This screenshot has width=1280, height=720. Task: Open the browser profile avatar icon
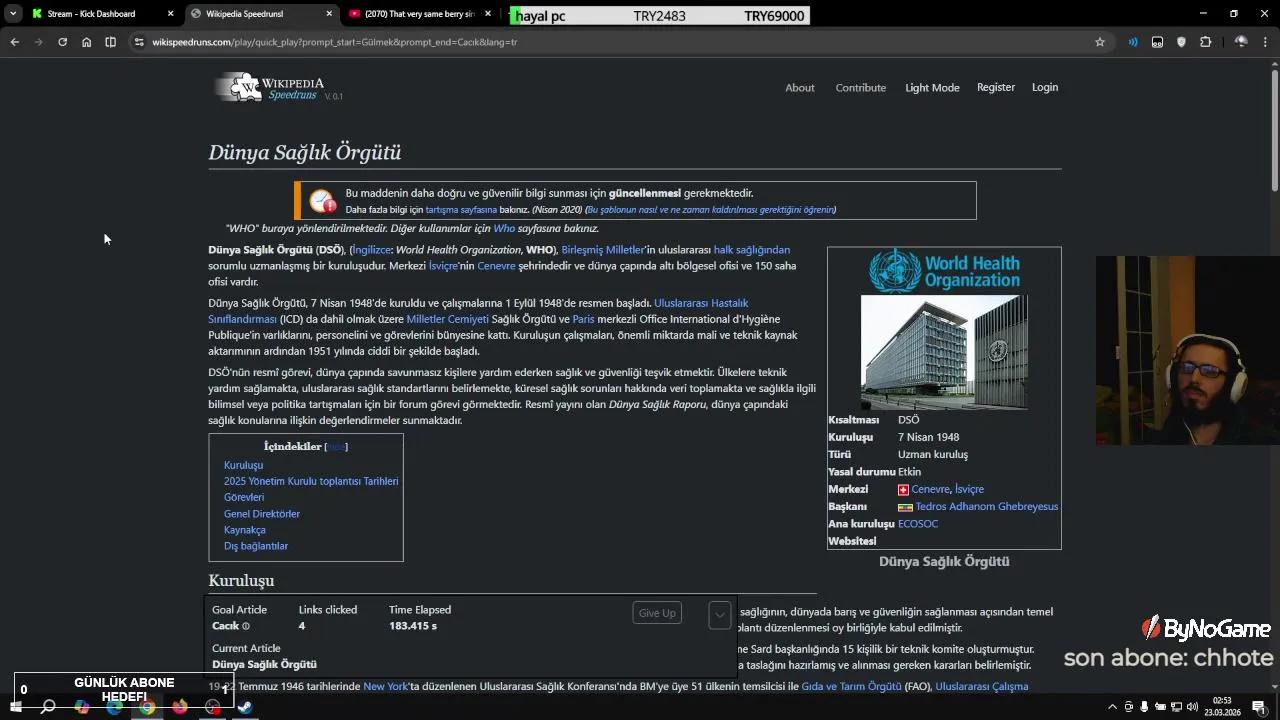pos(1241,42)
